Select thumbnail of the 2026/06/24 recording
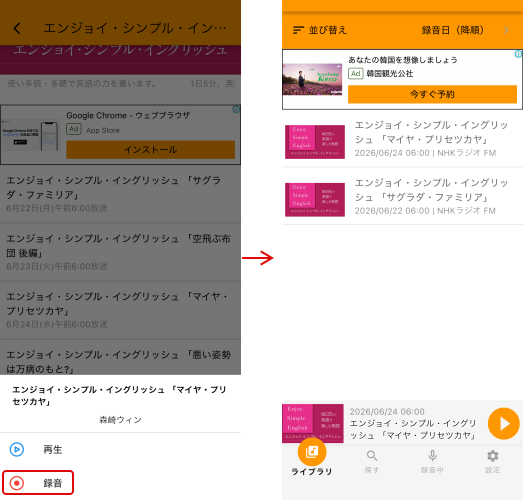Image resolution: width=523 pixels, height=500 pixels. pyautogui.click(x=315, y=142)
